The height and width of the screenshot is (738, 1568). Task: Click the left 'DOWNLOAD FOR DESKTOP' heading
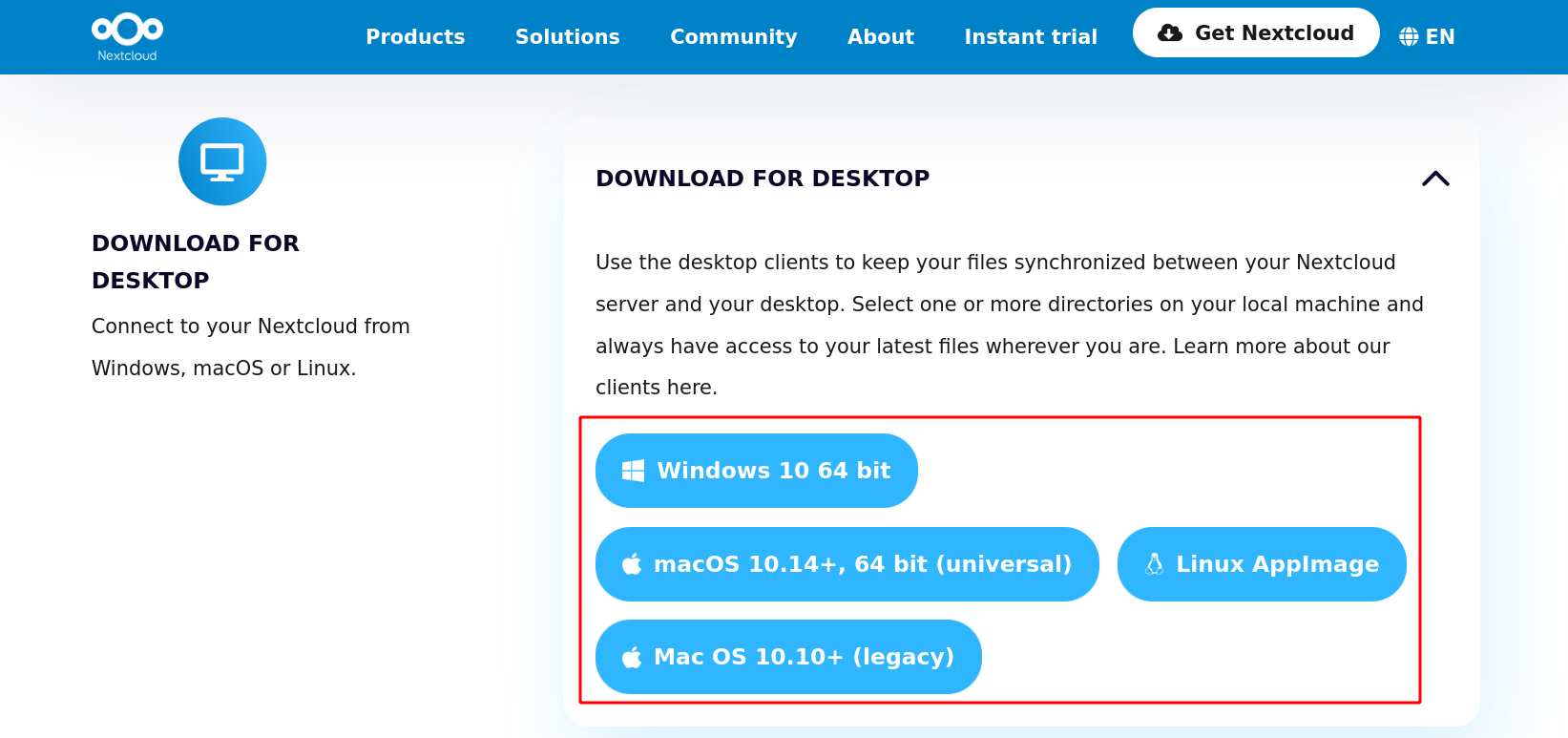pos(196,262)
